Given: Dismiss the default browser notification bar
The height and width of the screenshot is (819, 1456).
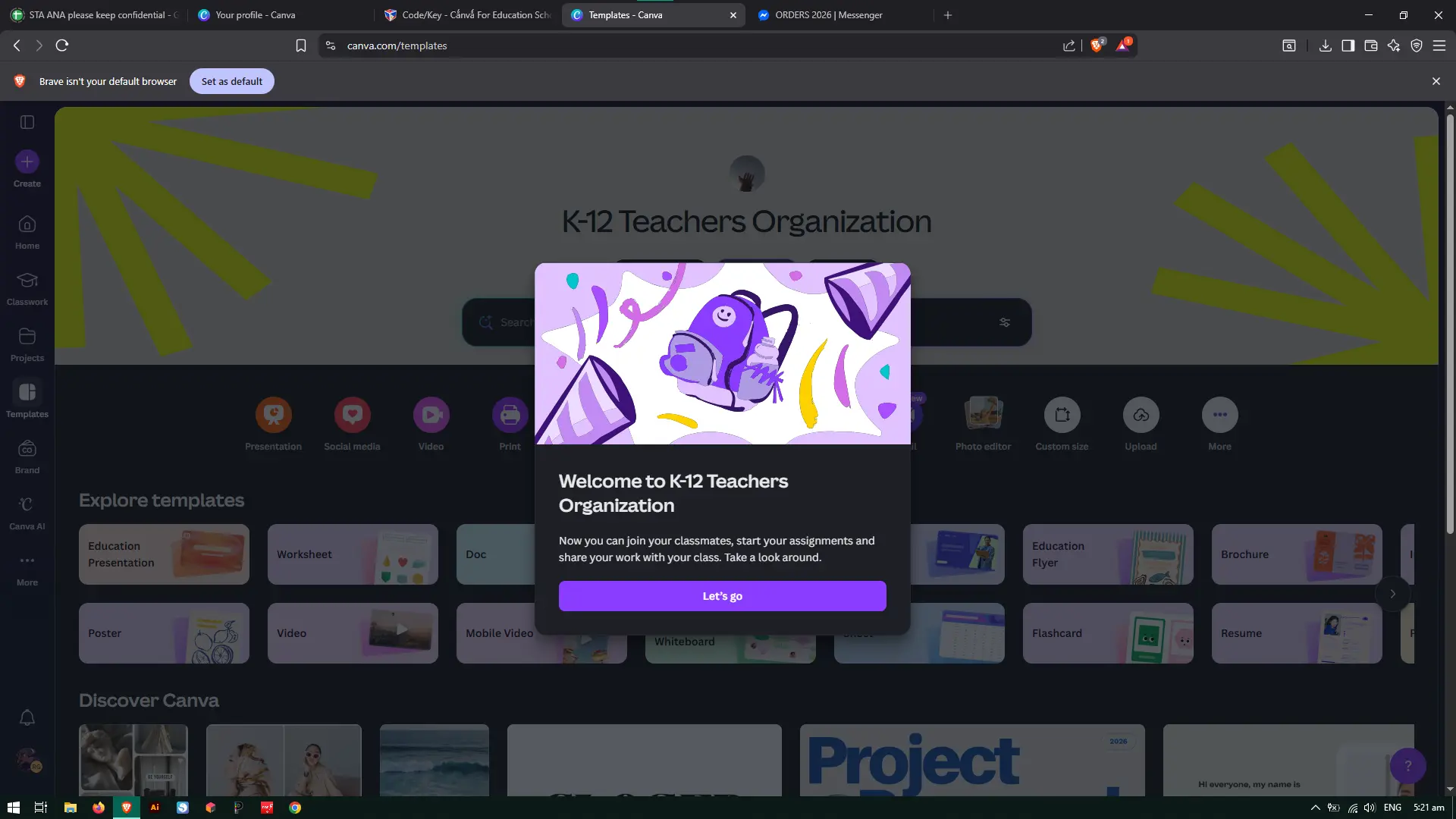Looking at the screenshot, I should click(1436, 81).
